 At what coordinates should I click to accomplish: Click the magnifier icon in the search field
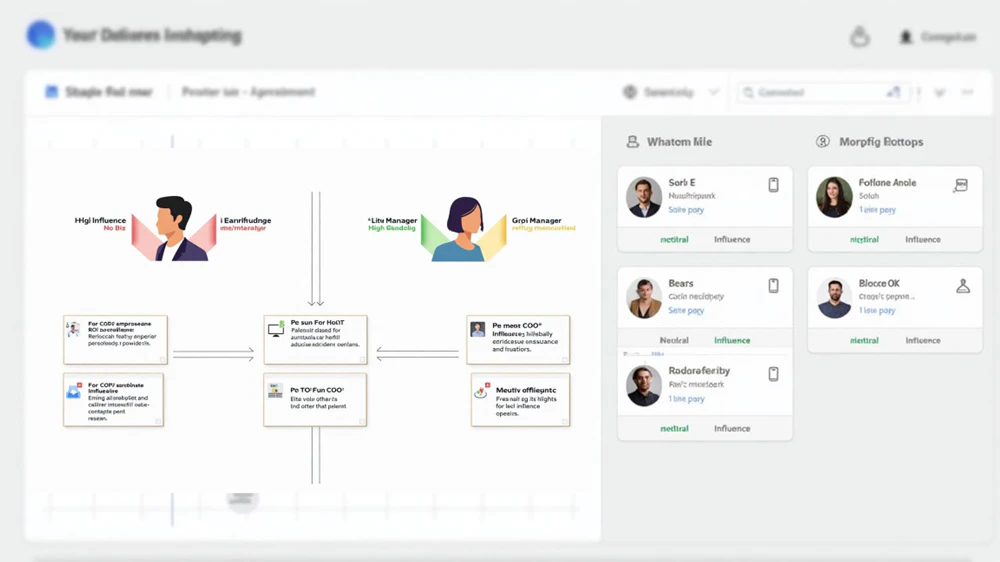749,92
